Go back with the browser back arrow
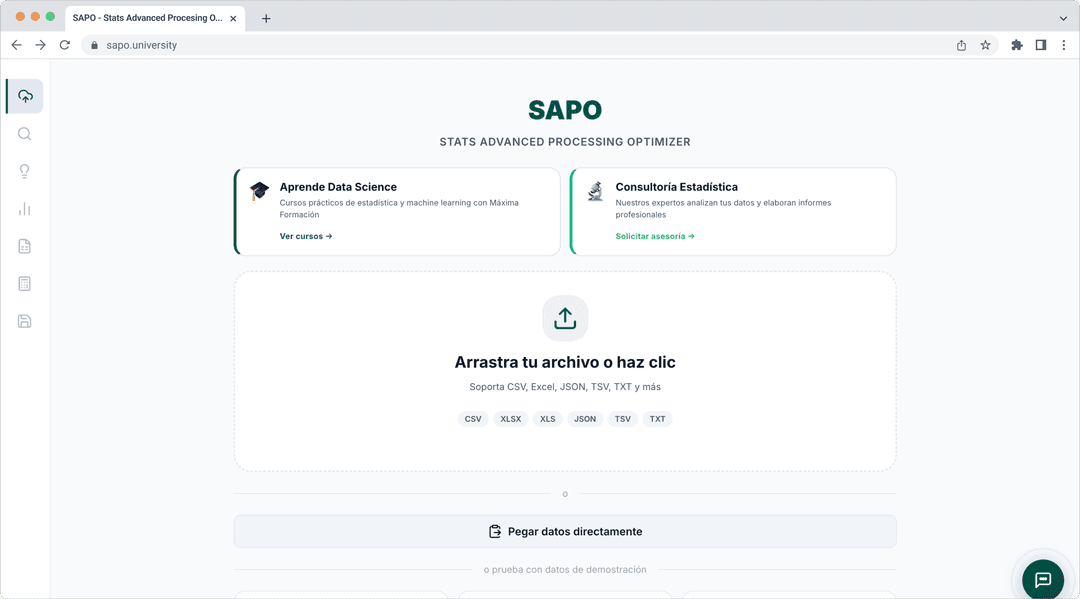This screenshot has width=1080, height=599. pos(17,45)
